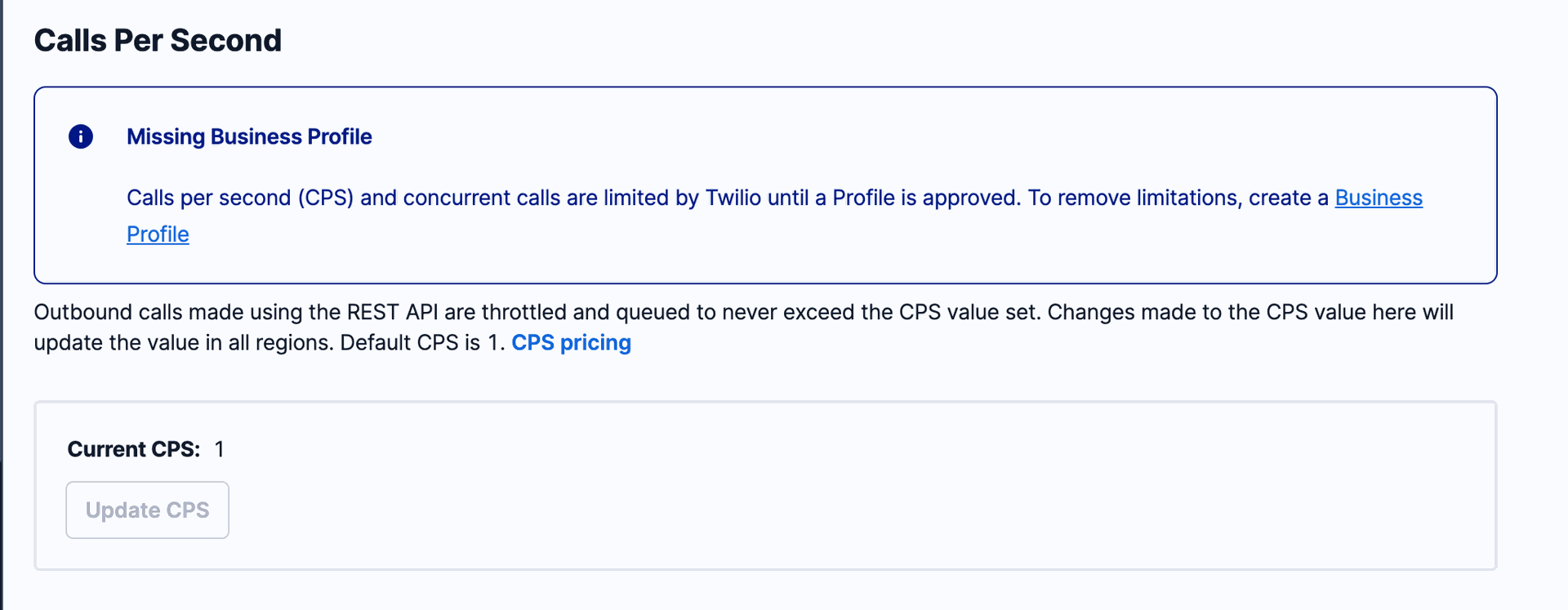Click the Missing Business Profile title

(249, 136)
